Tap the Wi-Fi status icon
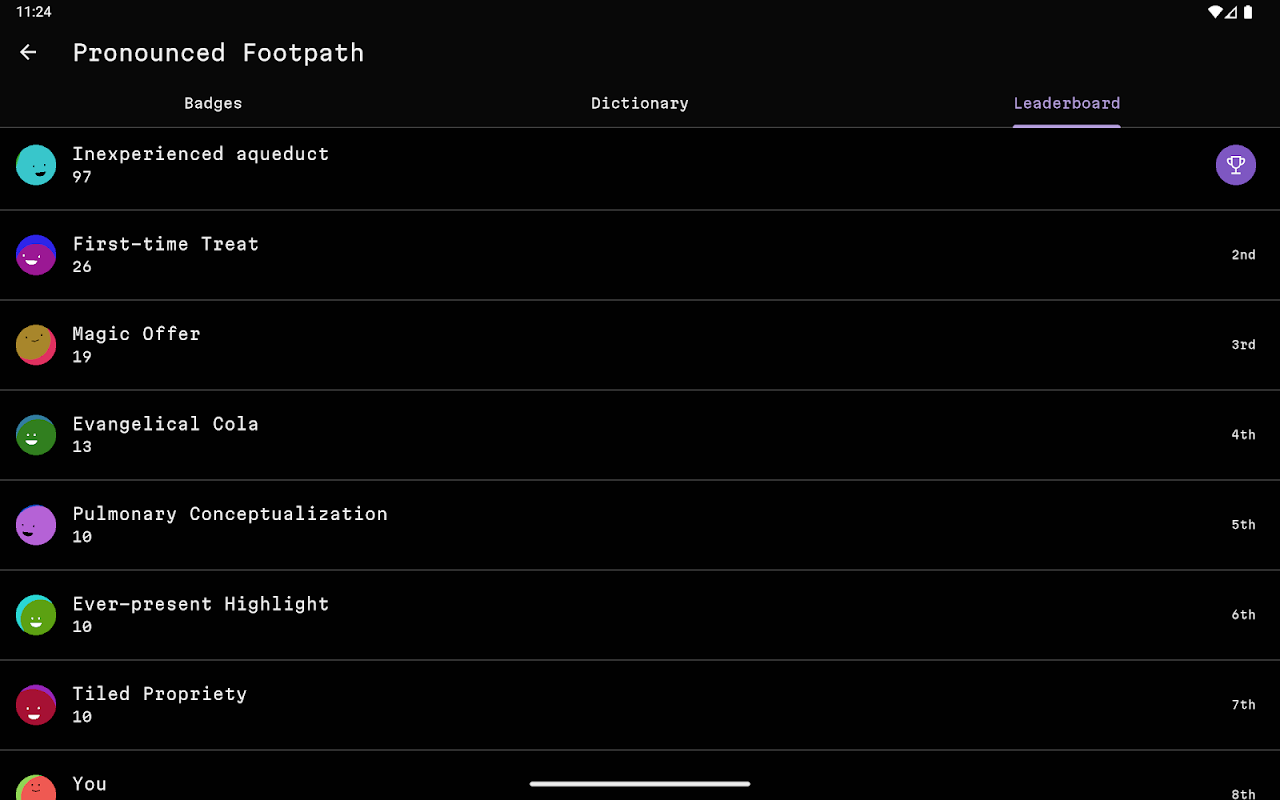The image size is (1280, 800). 1215,12
